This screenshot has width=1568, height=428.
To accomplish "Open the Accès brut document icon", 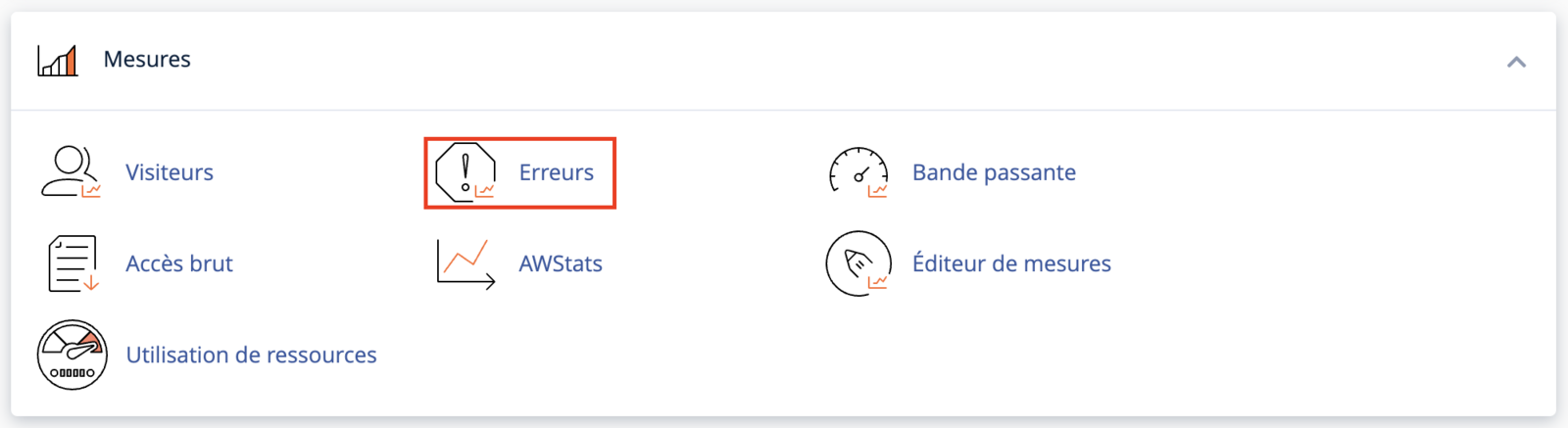I will [73, 263].
